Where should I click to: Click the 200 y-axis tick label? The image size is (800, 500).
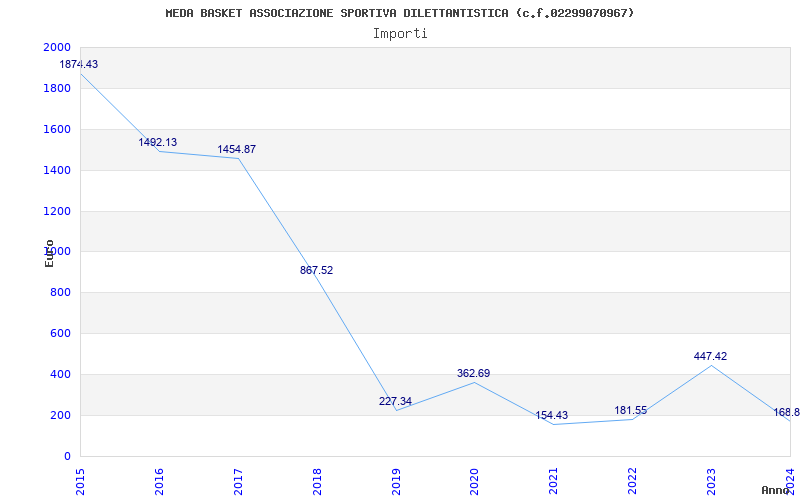click(60, 415)
